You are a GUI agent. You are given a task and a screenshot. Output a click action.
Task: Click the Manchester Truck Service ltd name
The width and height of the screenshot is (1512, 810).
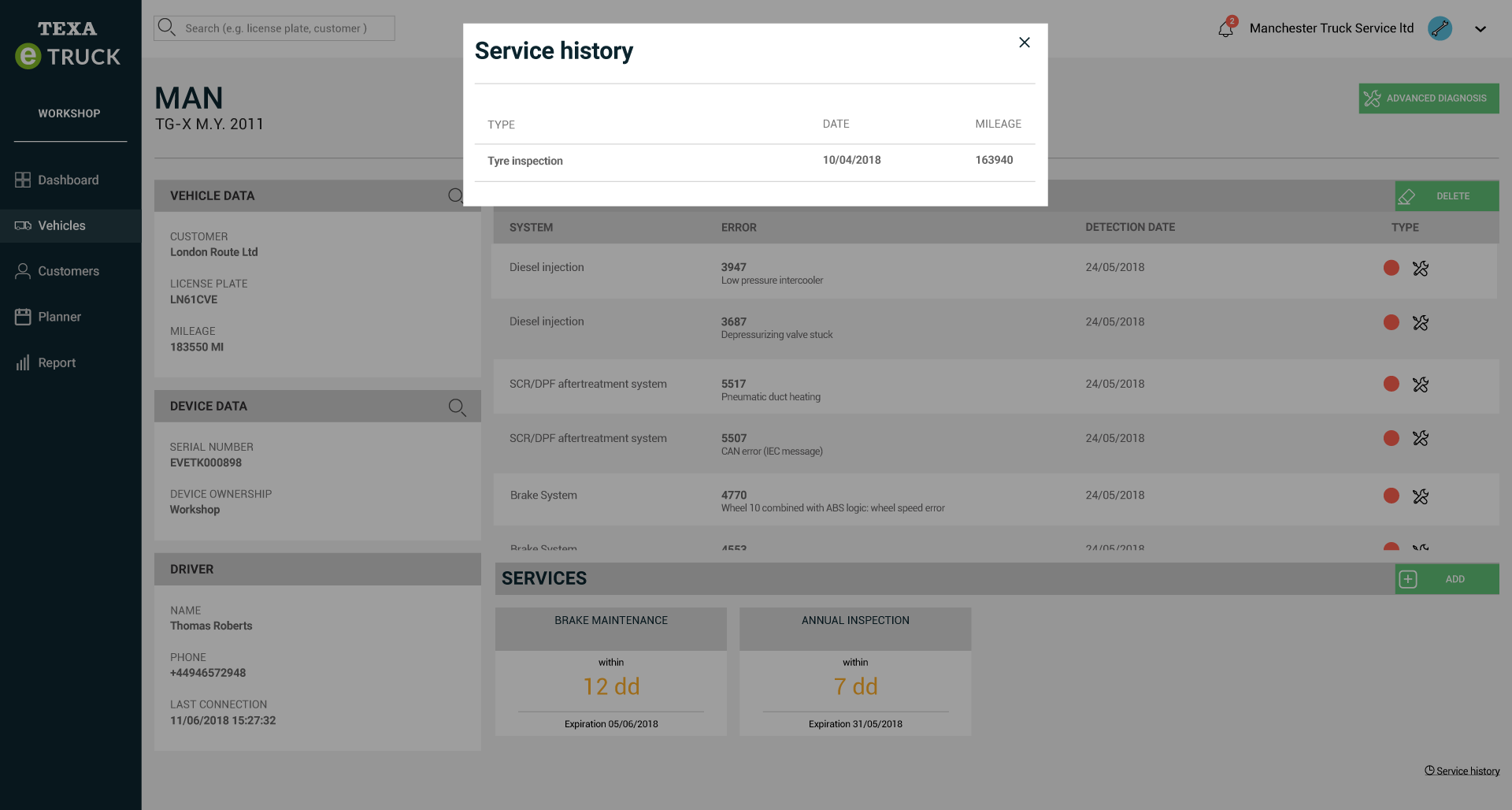pos(1331,28)
